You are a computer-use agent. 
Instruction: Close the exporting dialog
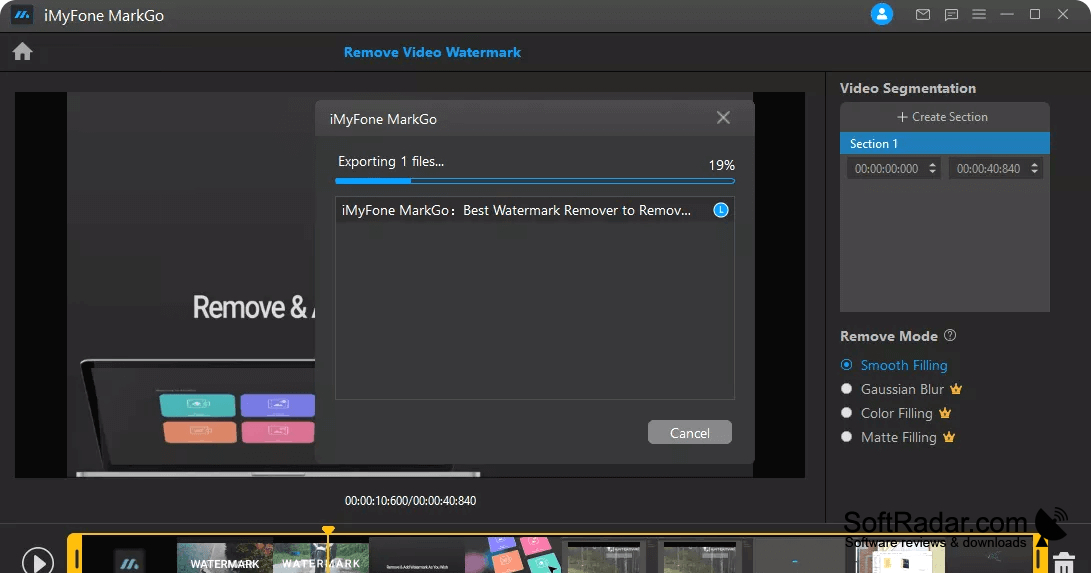click(724, 118)
